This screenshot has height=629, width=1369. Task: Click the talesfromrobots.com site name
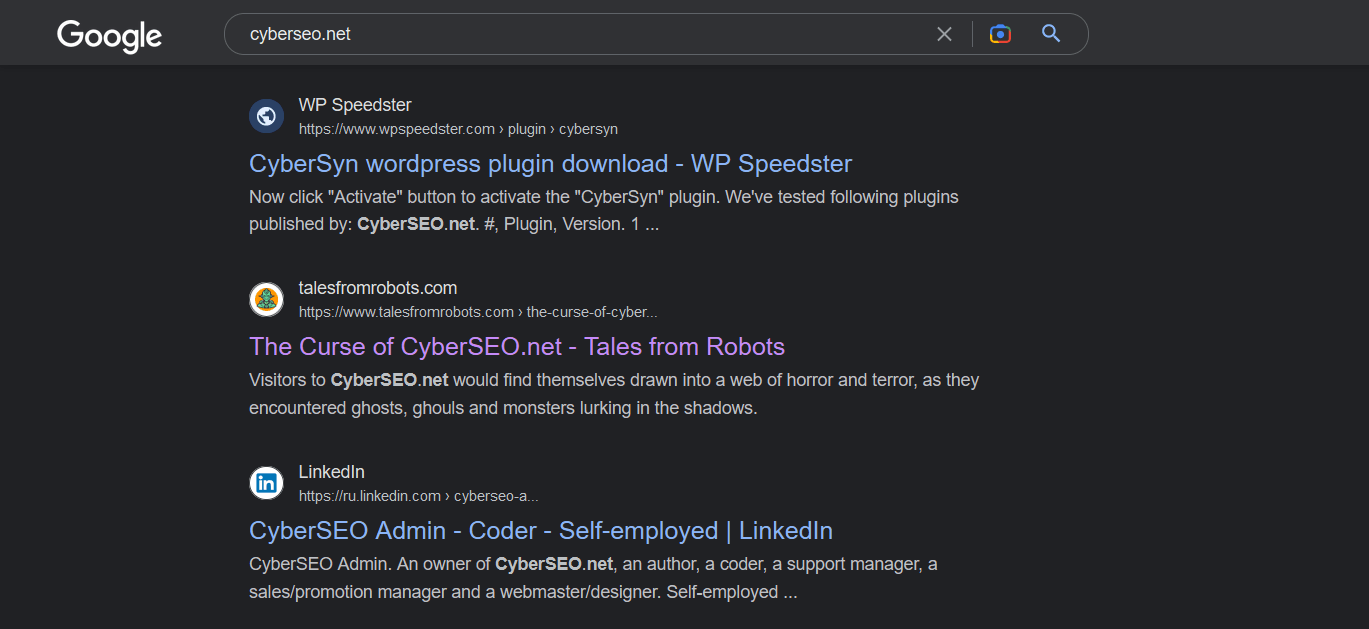[378, 288]
